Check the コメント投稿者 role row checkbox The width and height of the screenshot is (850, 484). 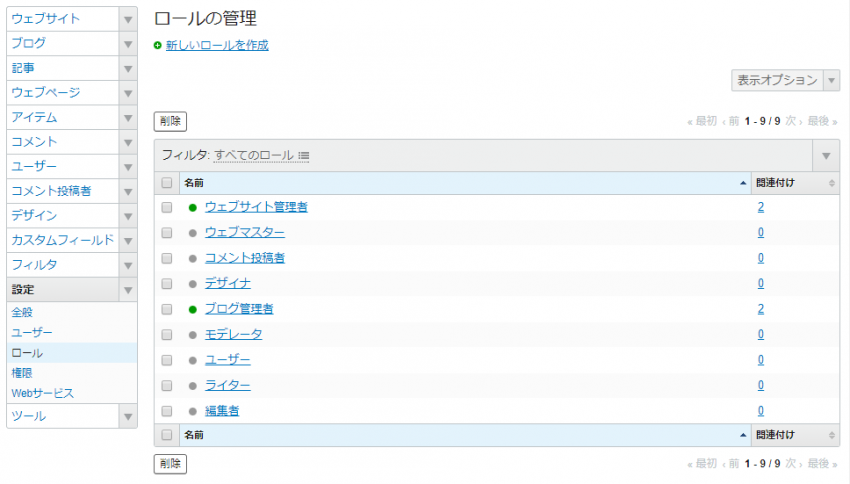(x=167, y=259)
